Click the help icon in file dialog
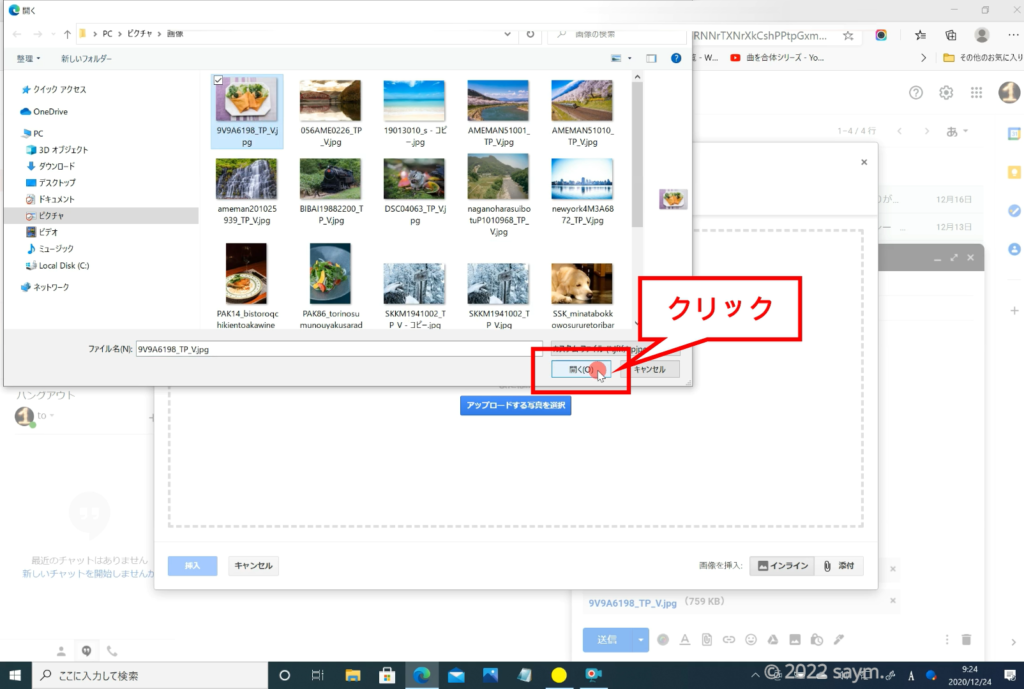The image size is (1024, 689). [676, 59]
